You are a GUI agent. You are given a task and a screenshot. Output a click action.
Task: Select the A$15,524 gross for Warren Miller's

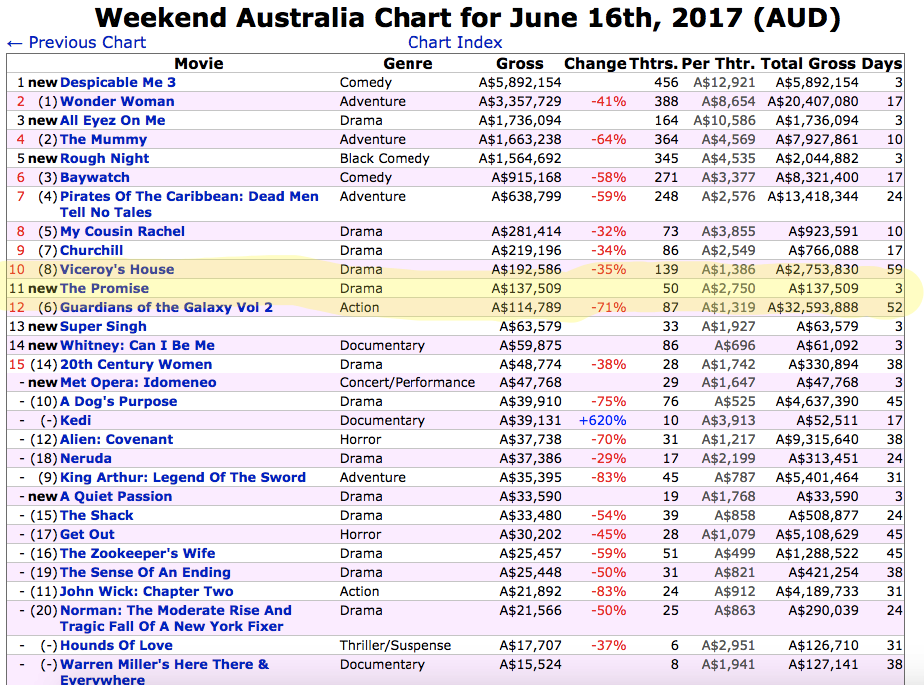coord(530,664)
